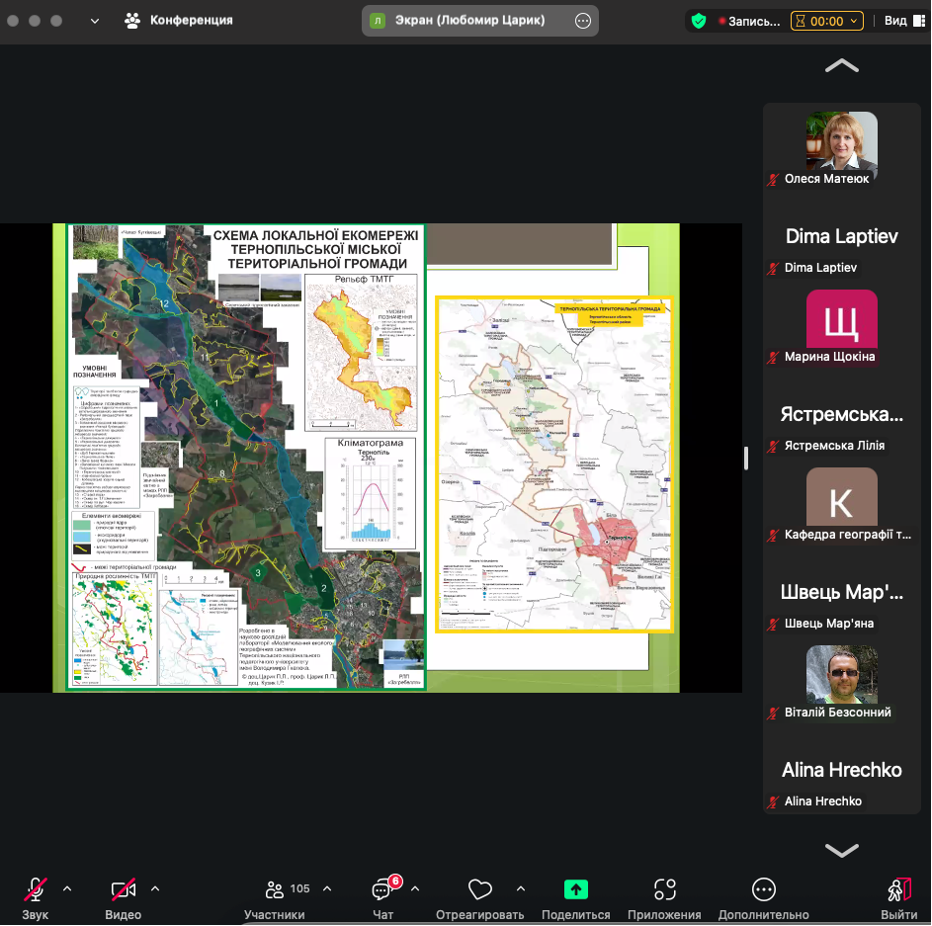
Task: Unmute microphone with the Звук button
Action: click(x=35, y=891)
